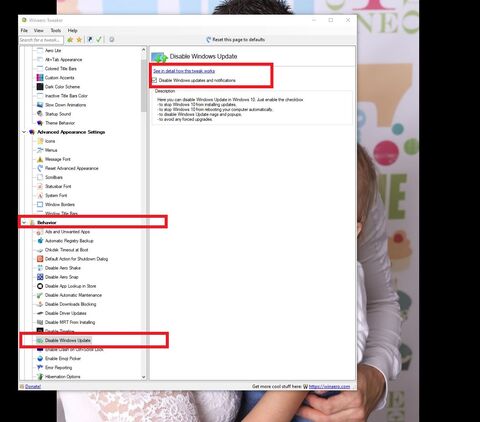Select Disable Driver Updates tree item

(66, 313)
